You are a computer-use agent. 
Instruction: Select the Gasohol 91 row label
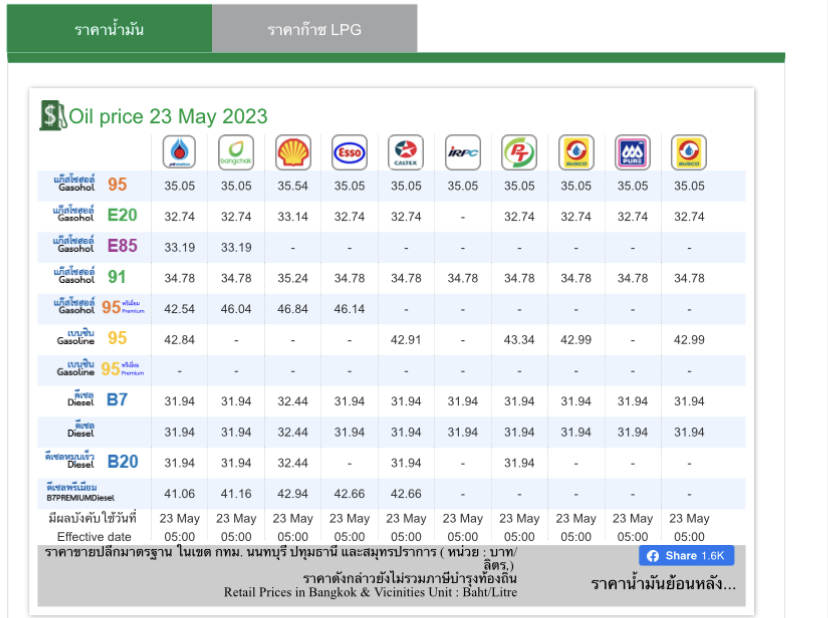pyautogui.click(x=90, y=276)
